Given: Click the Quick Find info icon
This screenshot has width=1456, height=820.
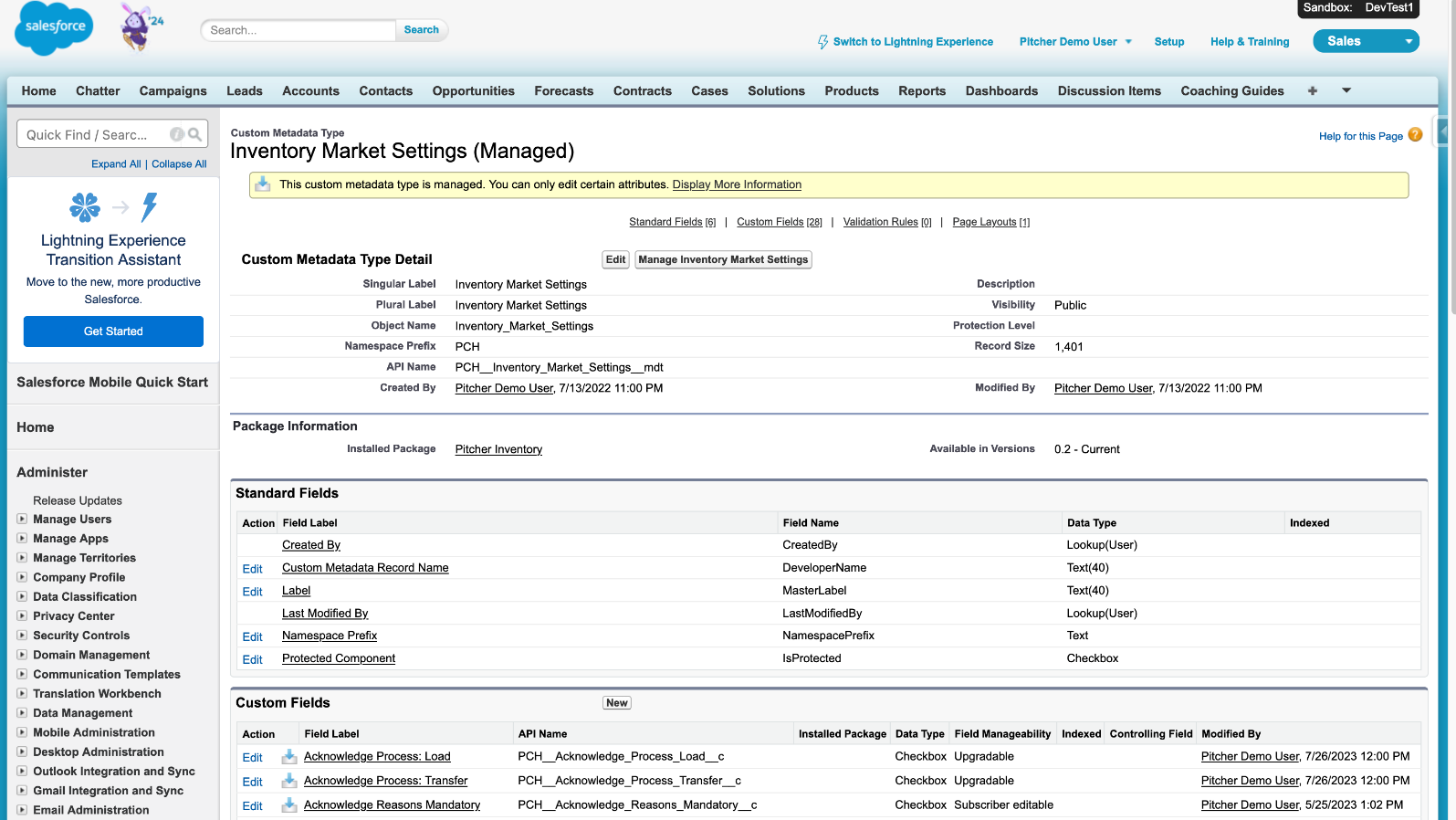Looking at the screenshot, I should (x=177, y=134).
